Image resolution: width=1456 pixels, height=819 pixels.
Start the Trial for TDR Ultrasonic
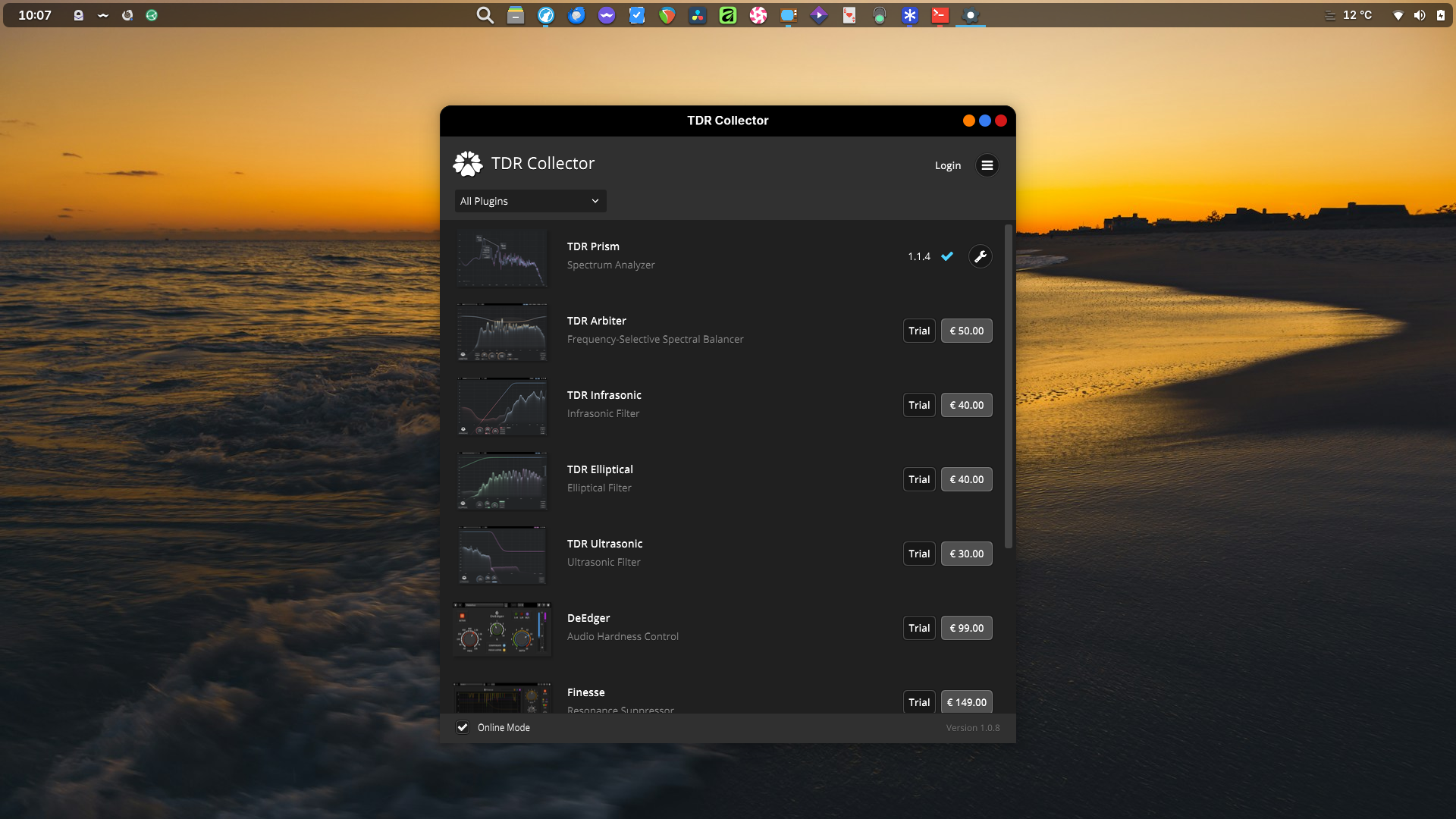pos(919,554)
